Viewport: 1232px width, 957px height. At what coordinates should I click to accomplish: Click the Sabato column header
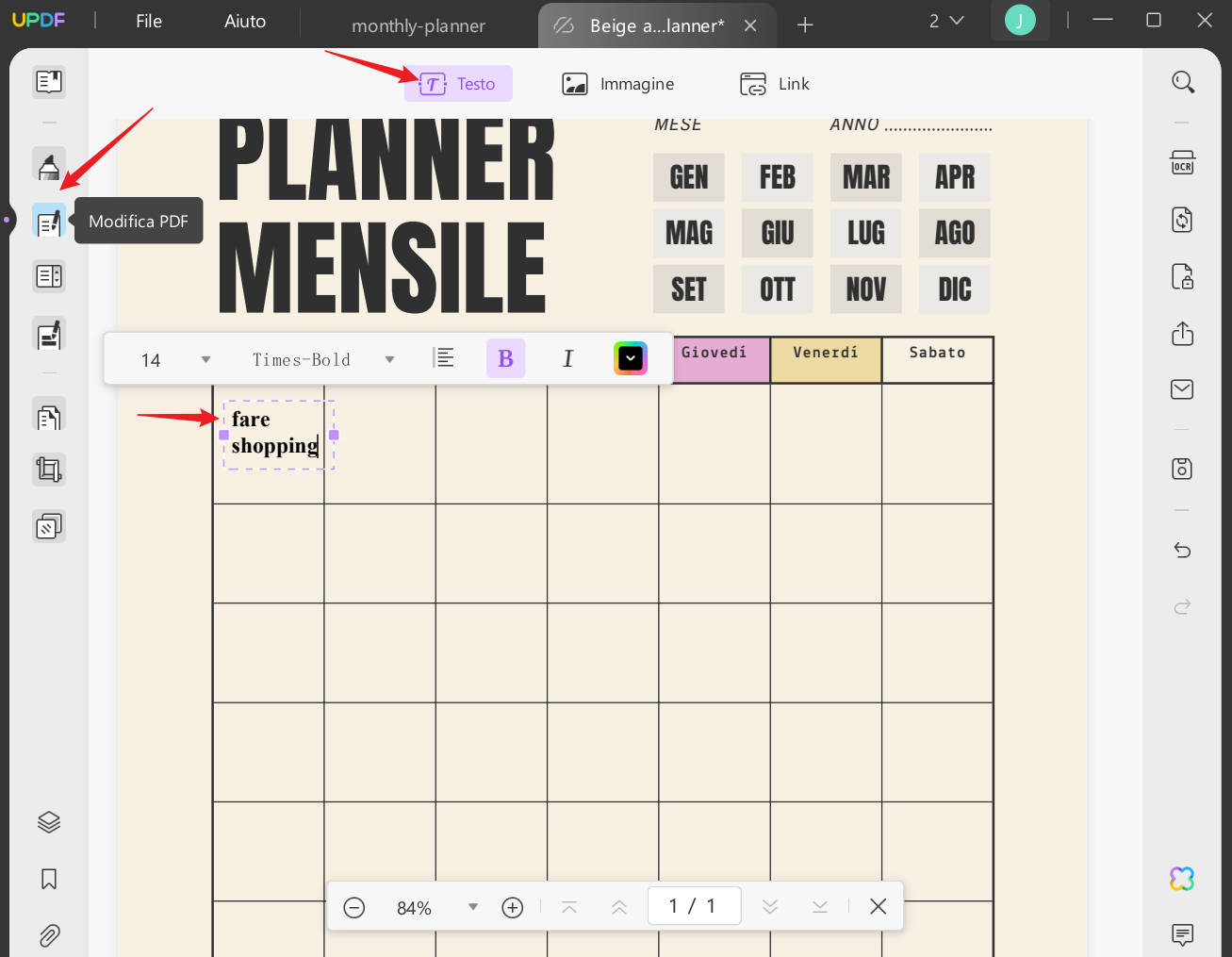point(937,359)
